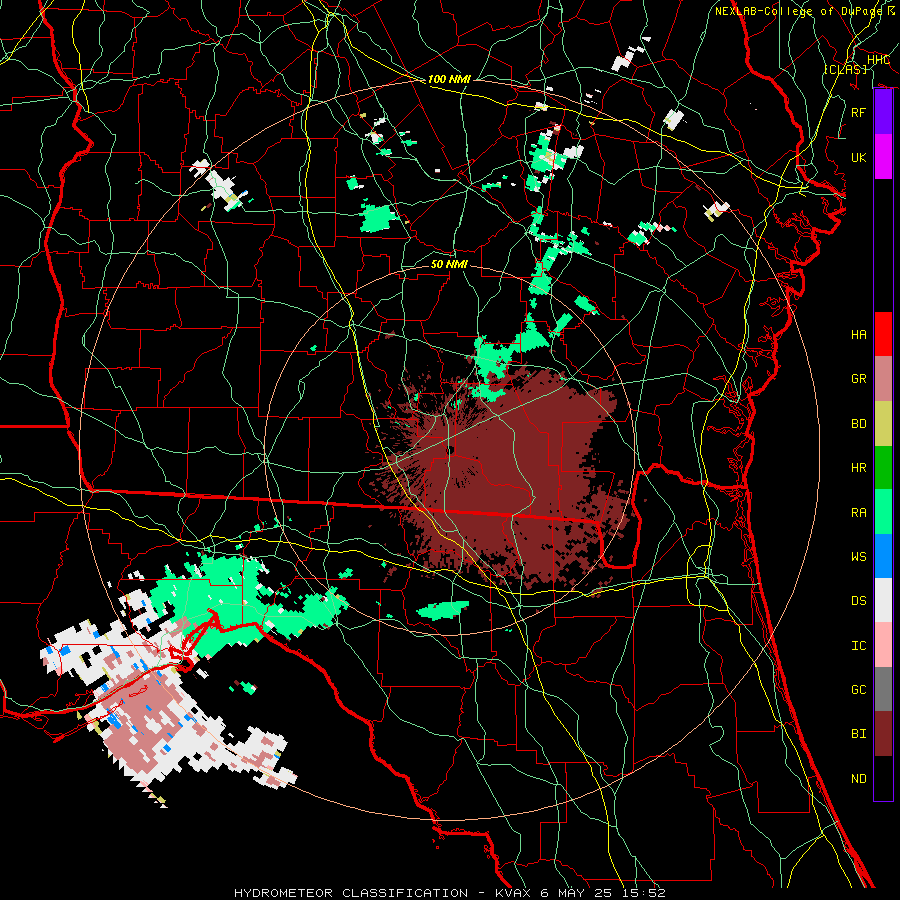
Task: Click the ND legend label
Action: [859, 779]
